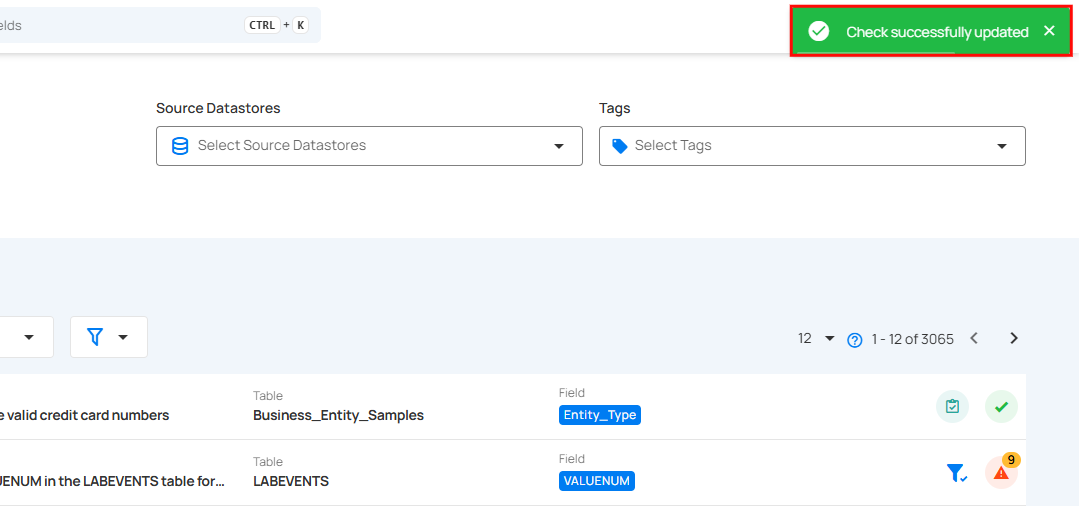Open the Select Tags dropdown
1079x506 pixels.
click(x=812, y=146)
